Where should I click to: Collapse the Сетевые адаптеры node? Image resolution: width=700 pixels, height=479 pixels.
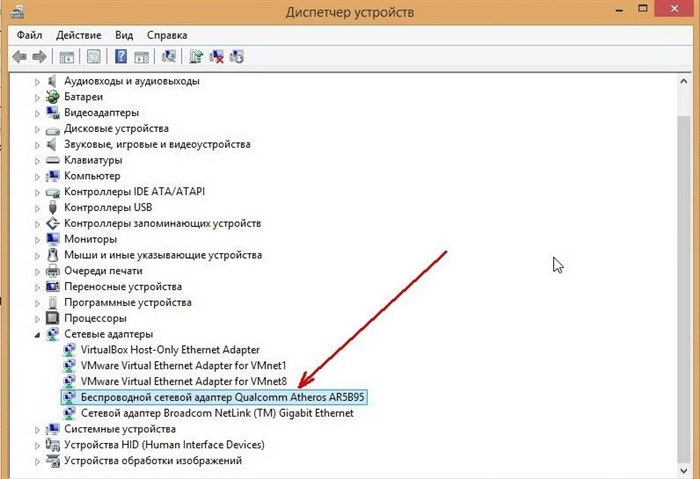coord(37,334)
